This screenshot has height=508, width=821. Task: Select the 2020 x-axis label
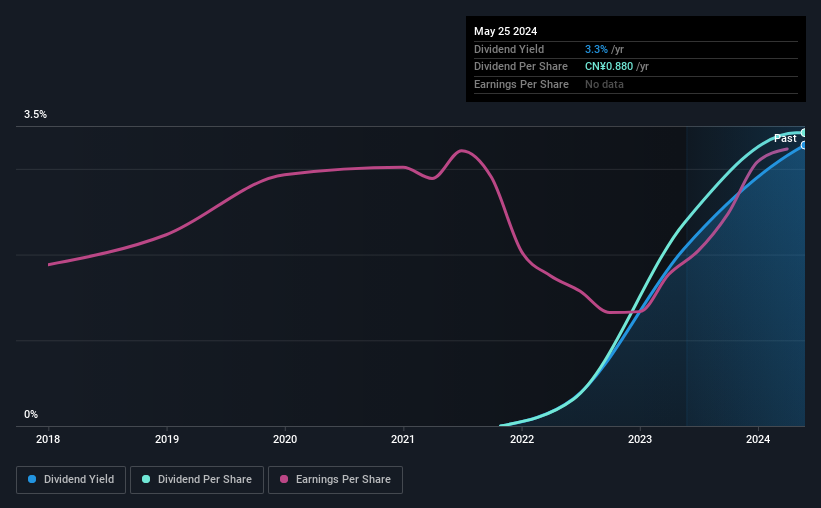(x=285, y=439)
